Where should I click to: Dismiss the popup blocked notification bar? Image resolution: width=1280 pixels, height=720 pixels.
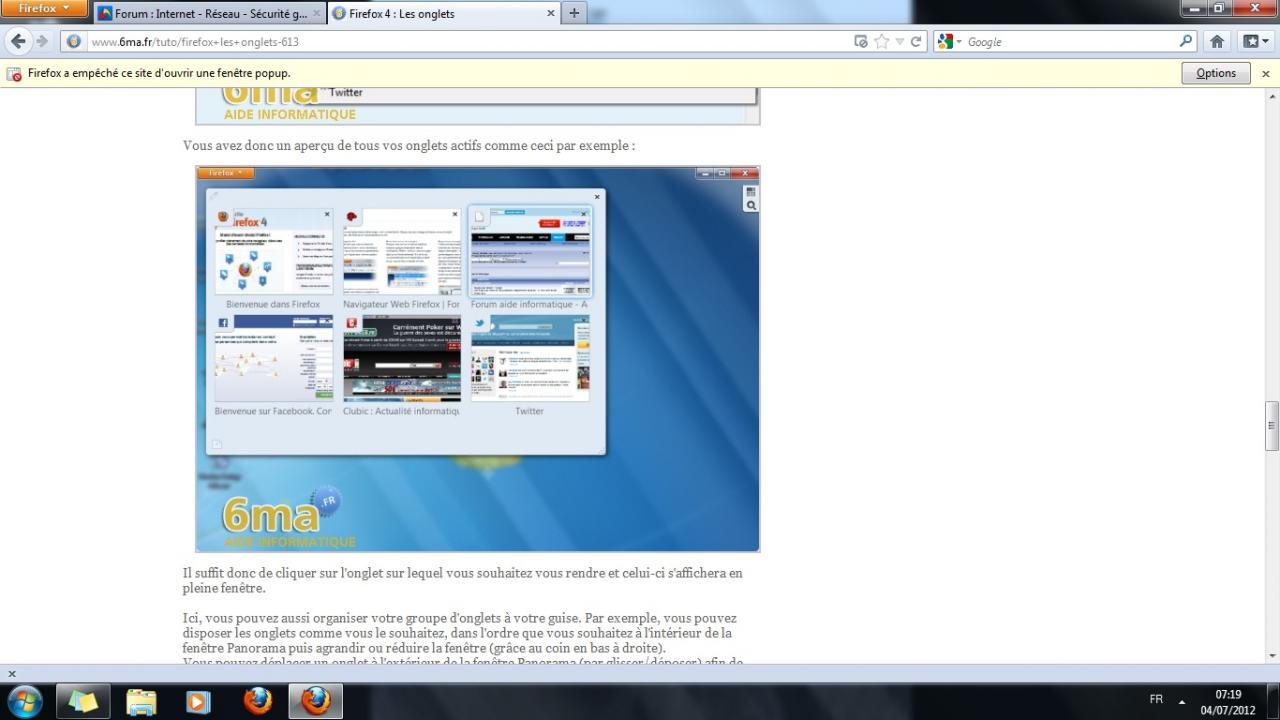coord(1265,74)
